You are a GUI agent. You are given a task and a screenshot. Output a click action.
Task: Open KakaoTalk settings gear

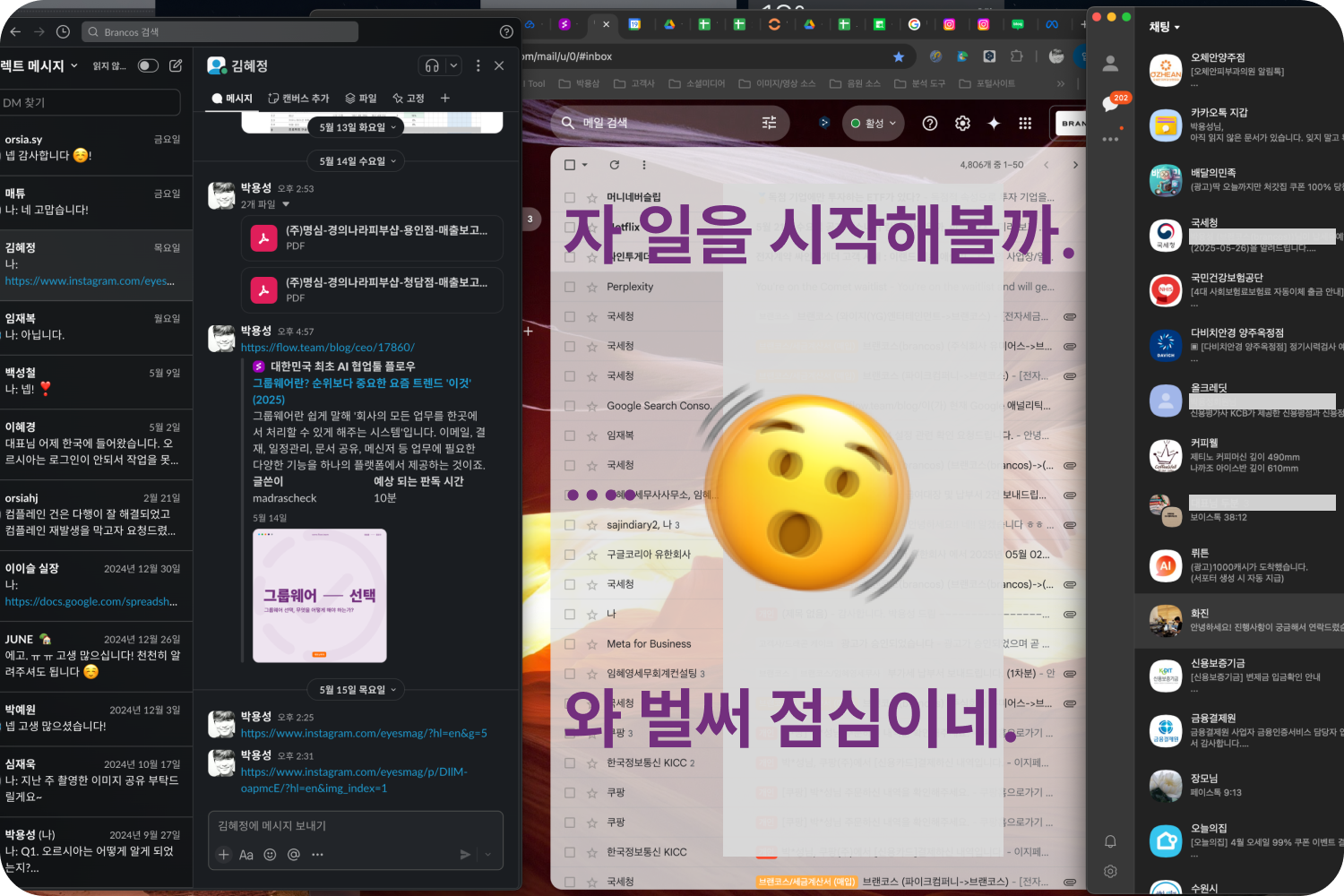coord(1110,871)
